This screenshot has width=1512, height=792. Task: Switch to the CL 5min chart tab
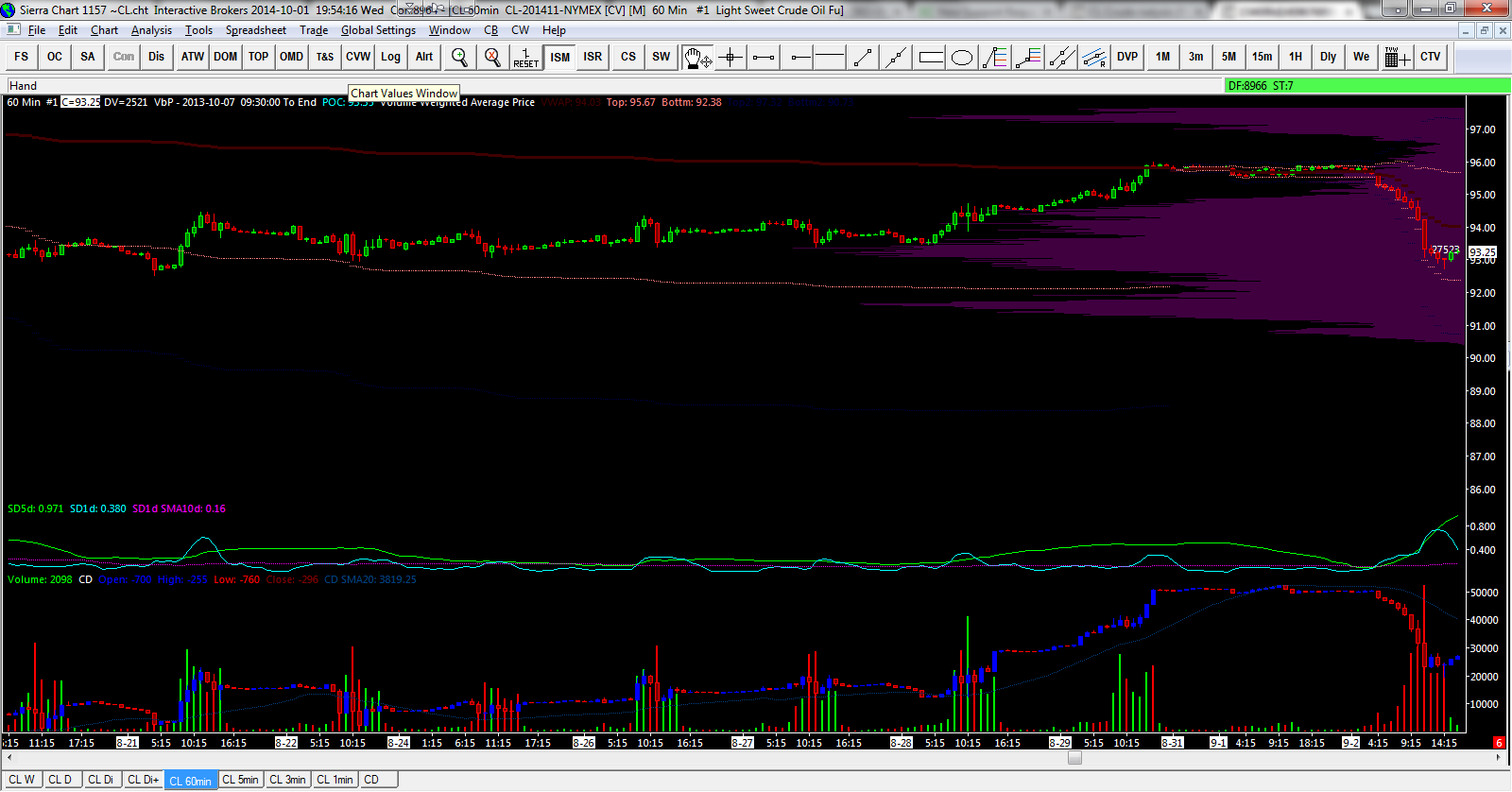[x=240, y=780]
